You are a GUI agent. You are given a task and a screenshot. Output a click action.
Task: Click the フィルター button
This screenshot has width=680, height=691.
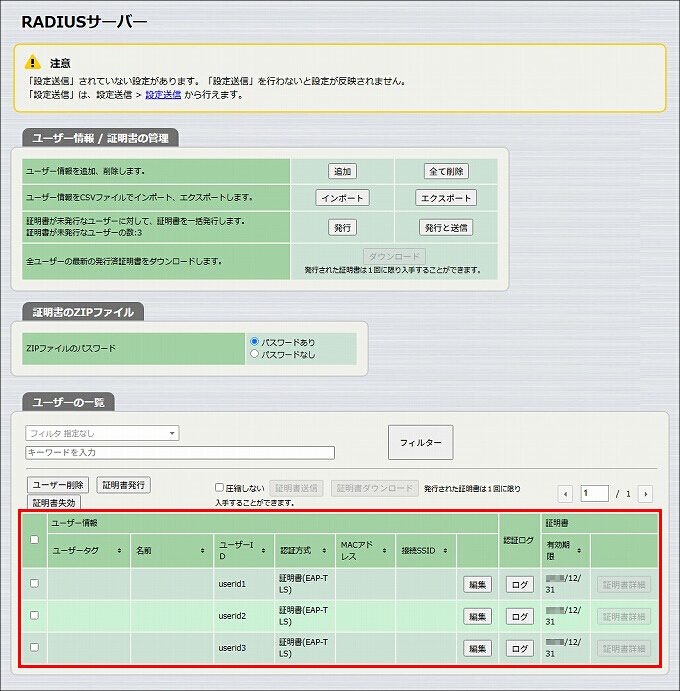coord(420,442)
